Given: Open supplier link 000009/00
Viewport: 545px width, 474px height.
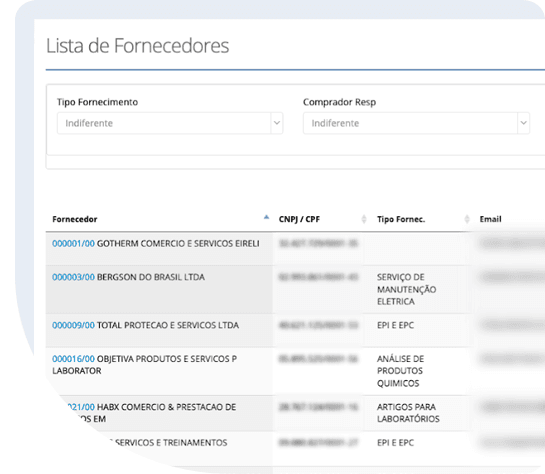Looking at the screenshot, I should click(73, 325).
